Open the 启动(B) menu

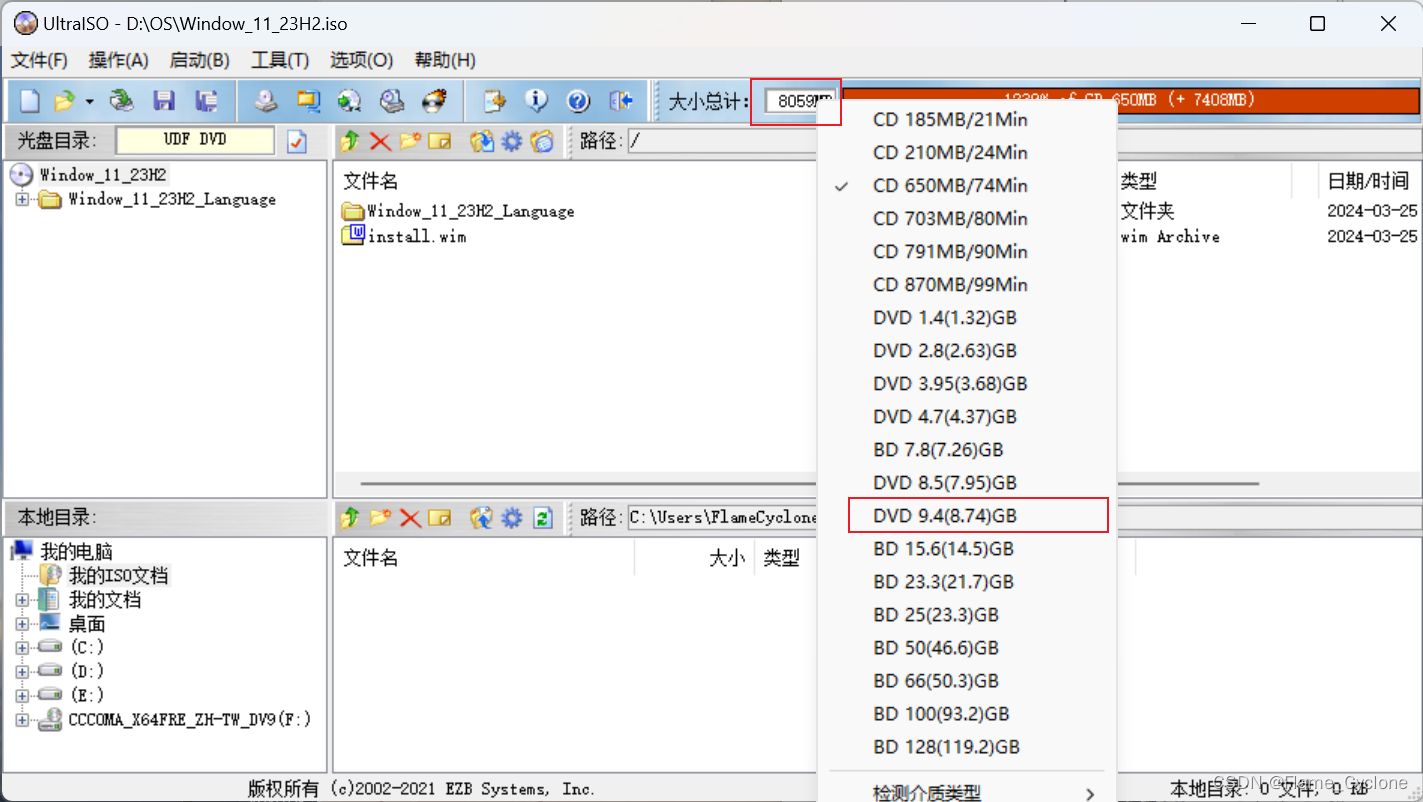pos(199,60)
